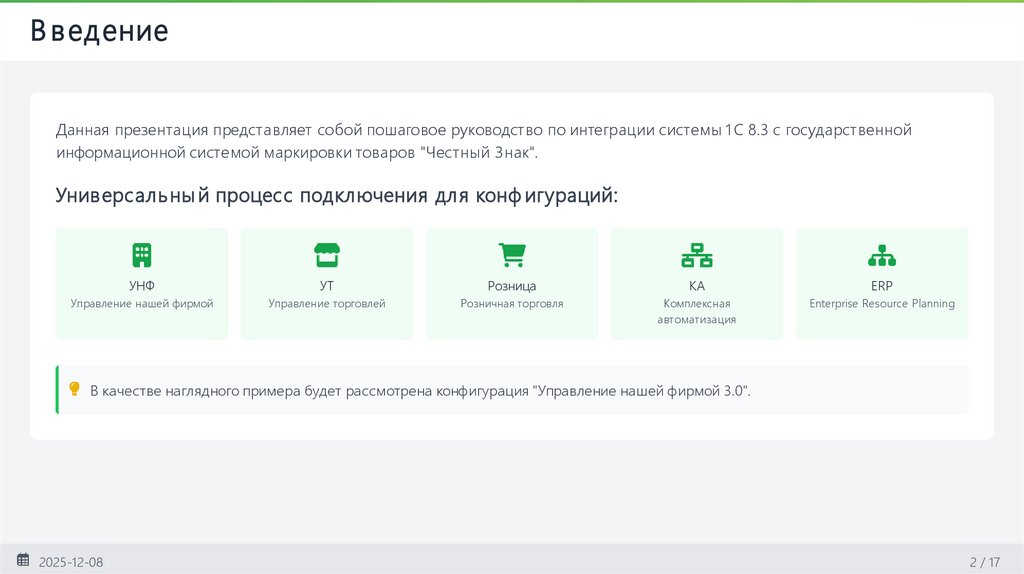
Task: Click the shopping cart icon above Розница
Action: point(512,255)
